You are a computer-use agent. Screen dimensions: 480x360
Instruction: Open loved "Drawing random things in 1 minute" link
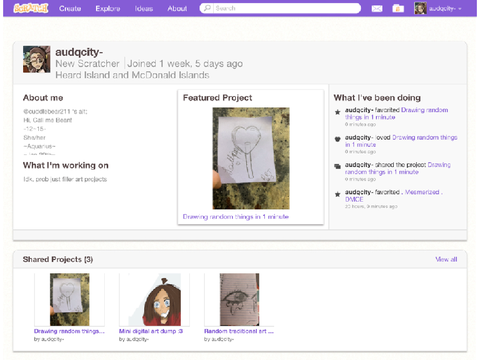point(401,141)
